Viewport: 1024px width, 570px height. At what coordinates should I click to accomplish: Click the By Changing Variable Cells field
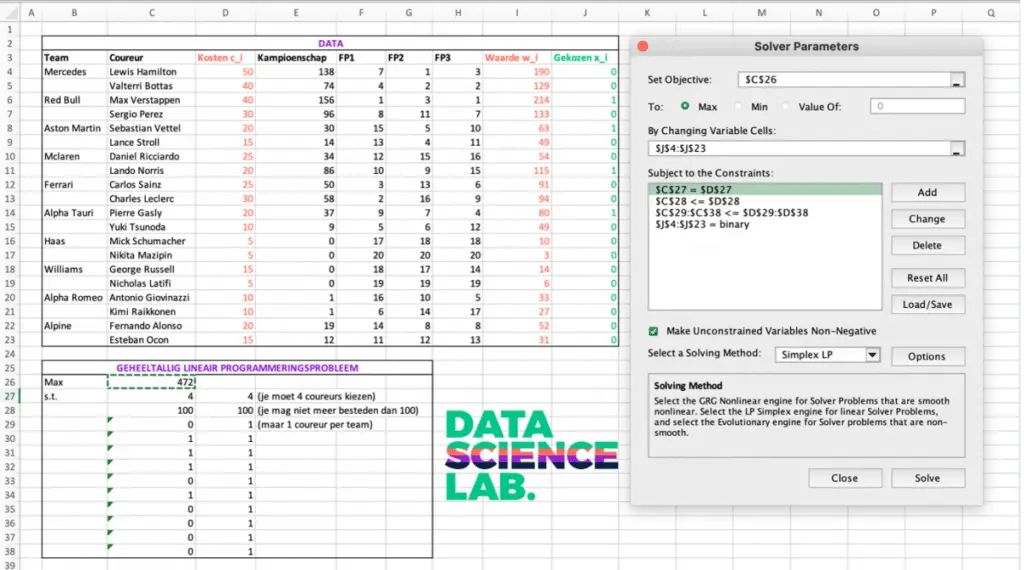coord(799,149)
